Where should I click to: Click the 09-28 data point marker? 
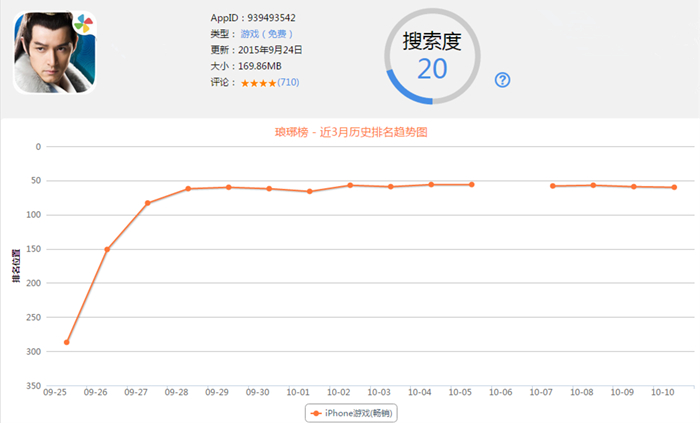point(188,188)
